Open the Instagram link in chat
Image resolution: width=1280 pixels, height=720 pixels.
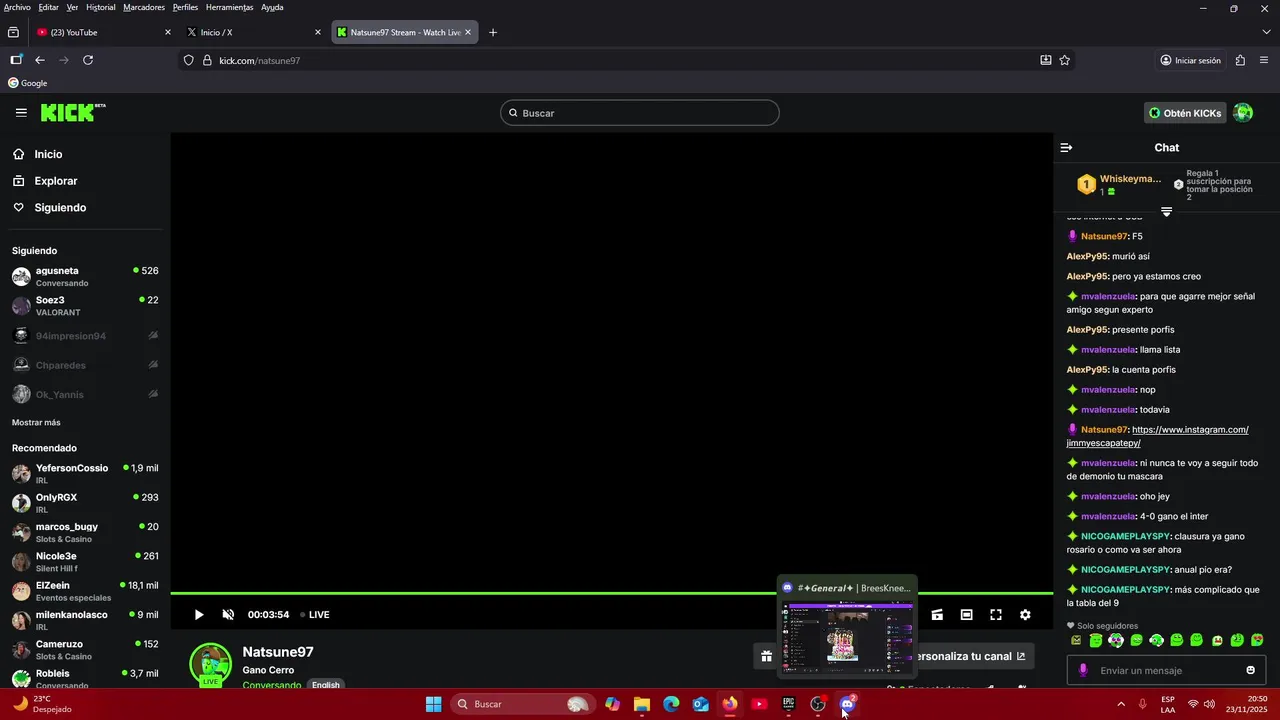(x=1157, y=436)
